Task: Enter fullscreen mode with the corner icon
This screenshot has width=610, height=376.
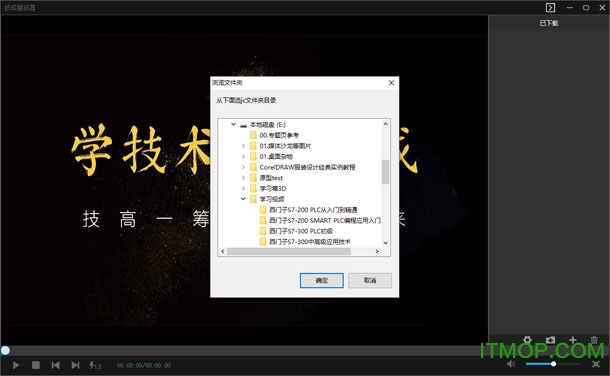Action: [x=596, y=364]
